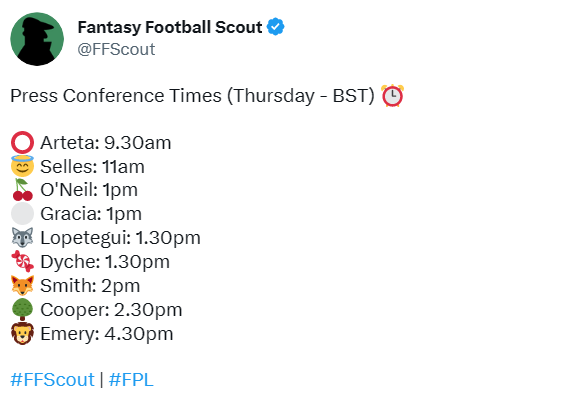
Task: Open the @FFScout handle link
Action: [116, 49]
